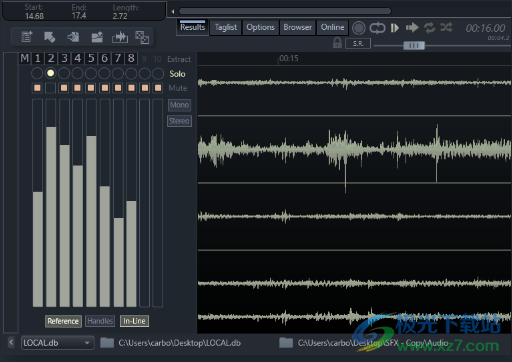Solo channel 3 radio circle
512x362 pixels.
(64, 73)
